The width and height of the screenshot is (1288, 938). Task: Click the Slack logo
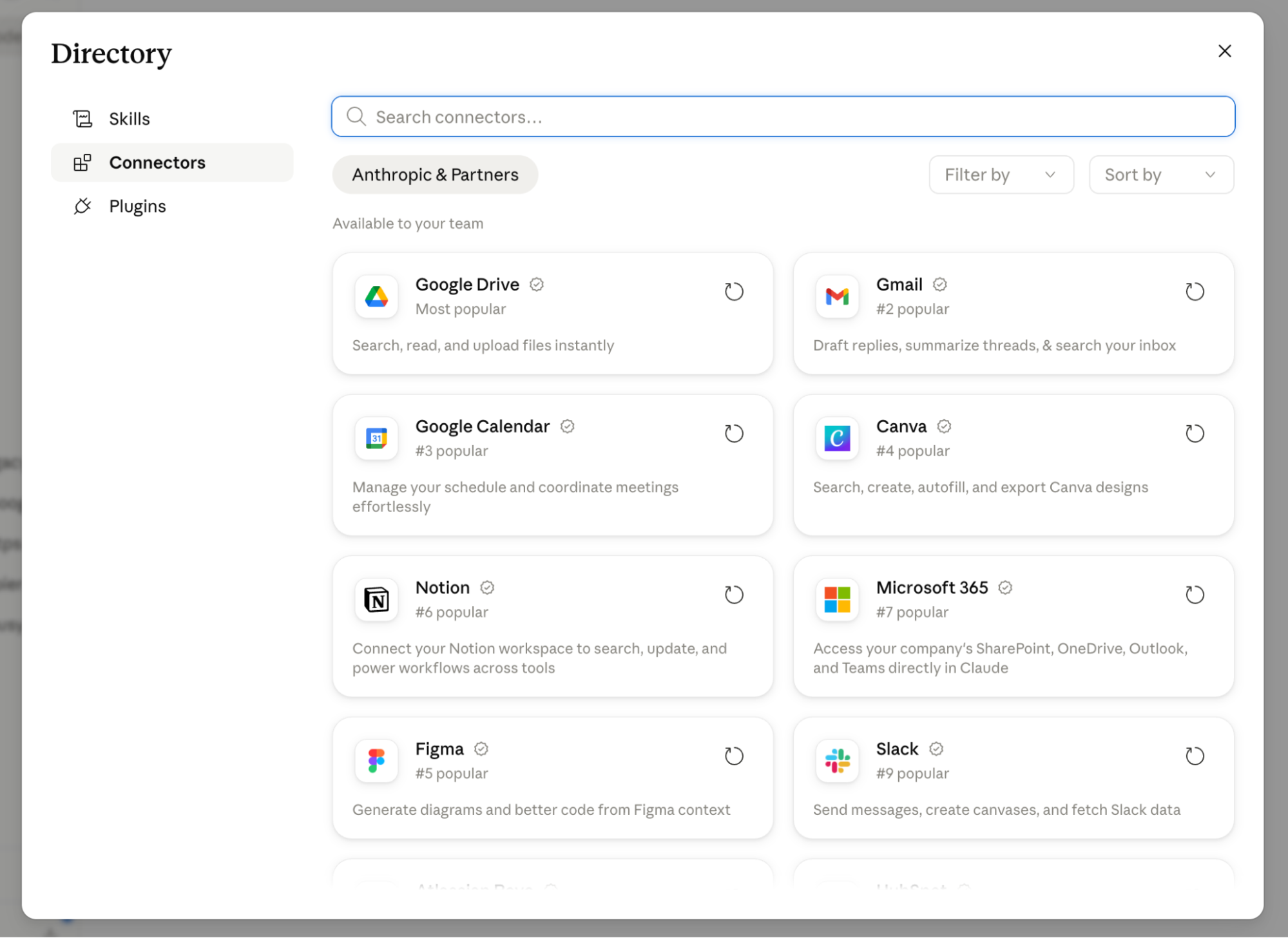[837, 760]
